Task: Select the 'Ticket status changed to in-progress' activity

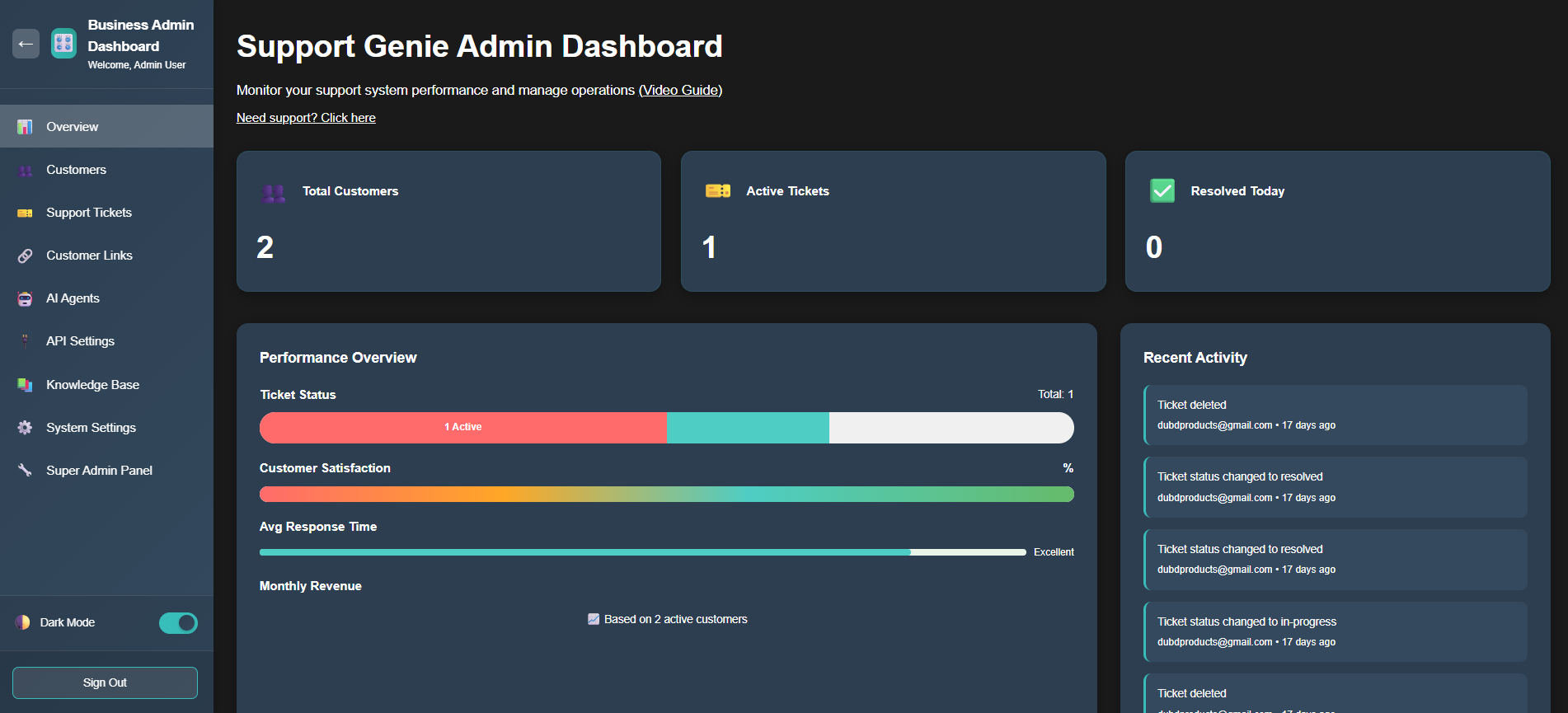Action: point(1335,631)
